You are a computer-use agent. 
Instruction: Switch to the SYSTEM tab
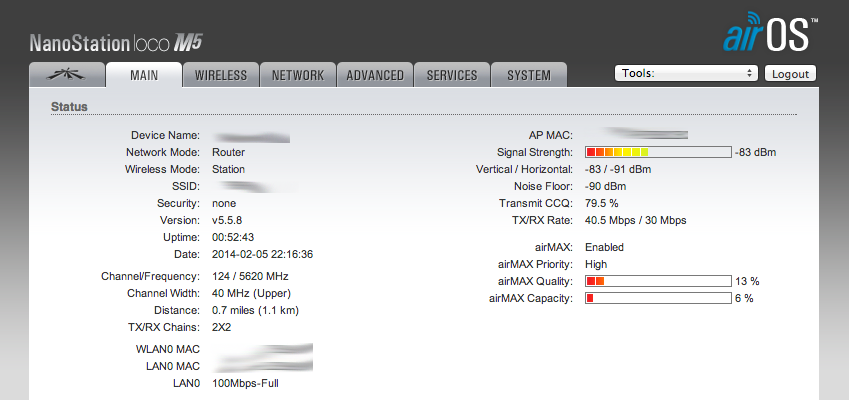pyautogui.click(x=529, y=75)
